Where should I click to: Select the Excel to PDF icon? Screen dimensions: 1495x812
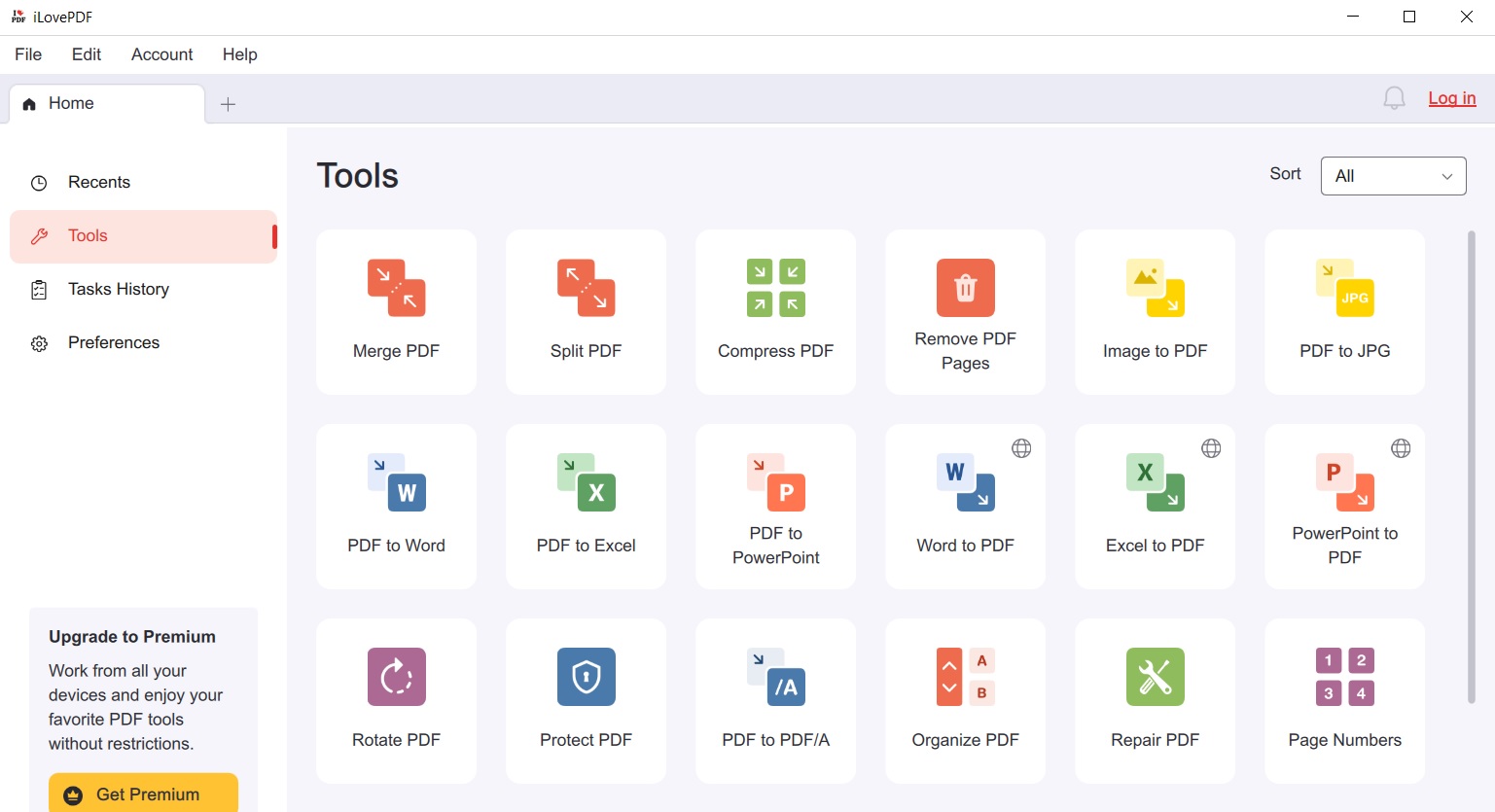[x=1156, y=482]
